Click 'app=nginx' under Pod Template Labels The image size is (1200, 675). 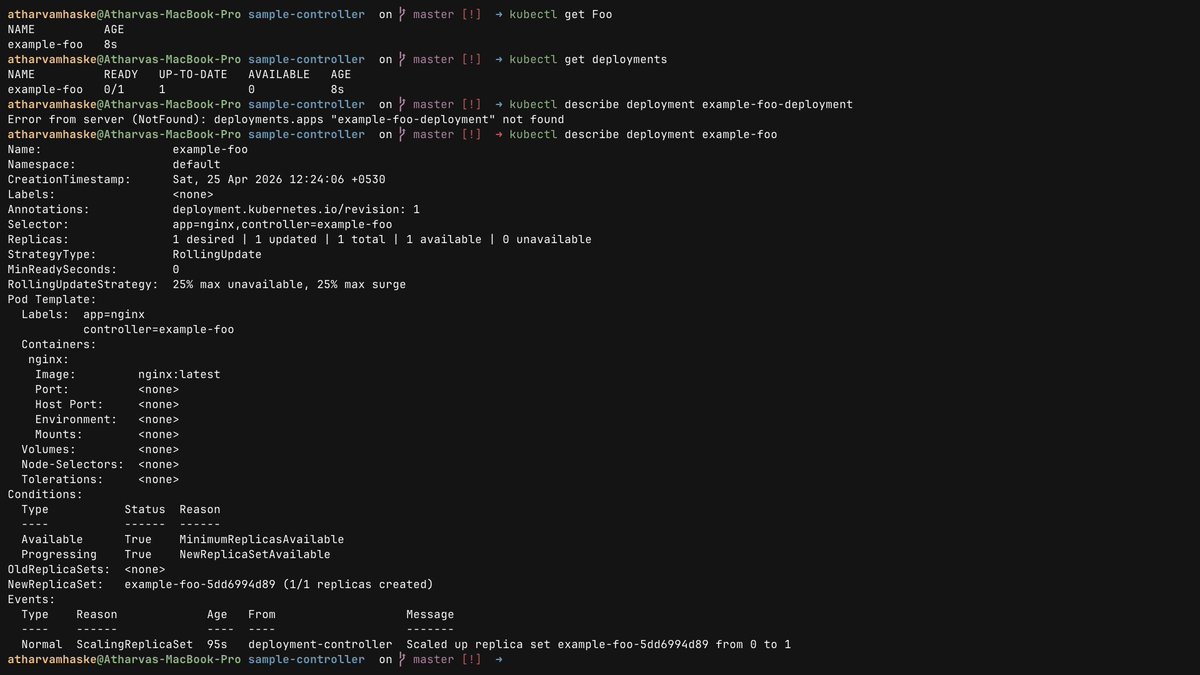(114, 315)
